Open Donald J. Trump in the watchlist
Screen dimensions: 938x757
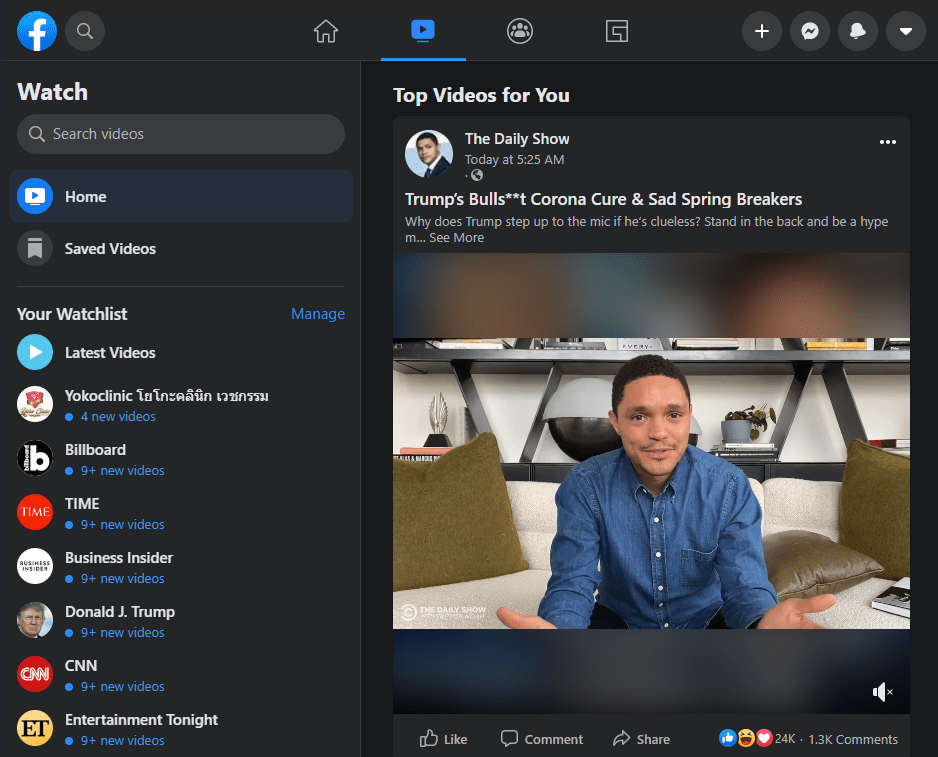pos(181,621)
